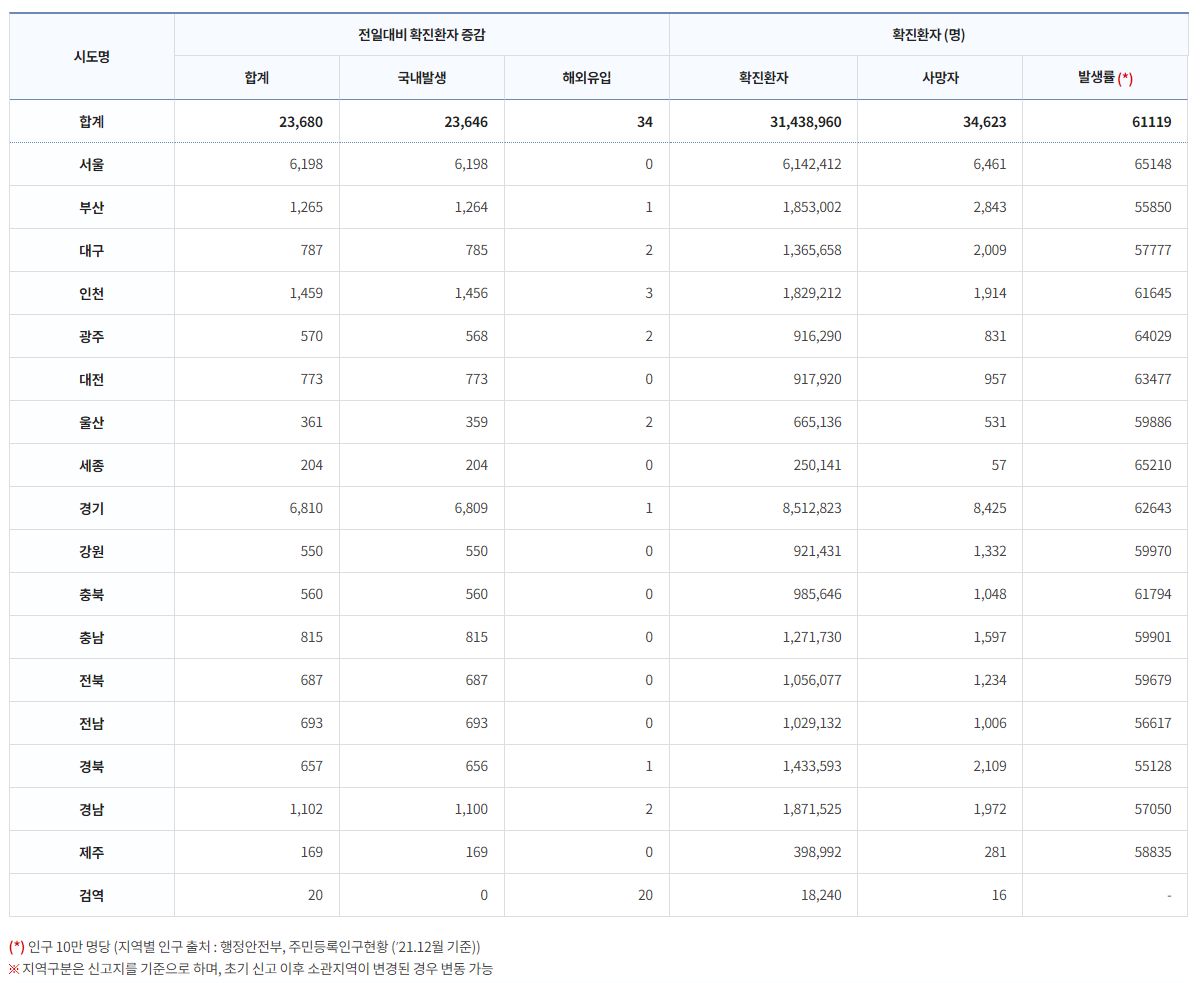
Task: Click the 검역 row label
Action: click(x=92, y=895)
